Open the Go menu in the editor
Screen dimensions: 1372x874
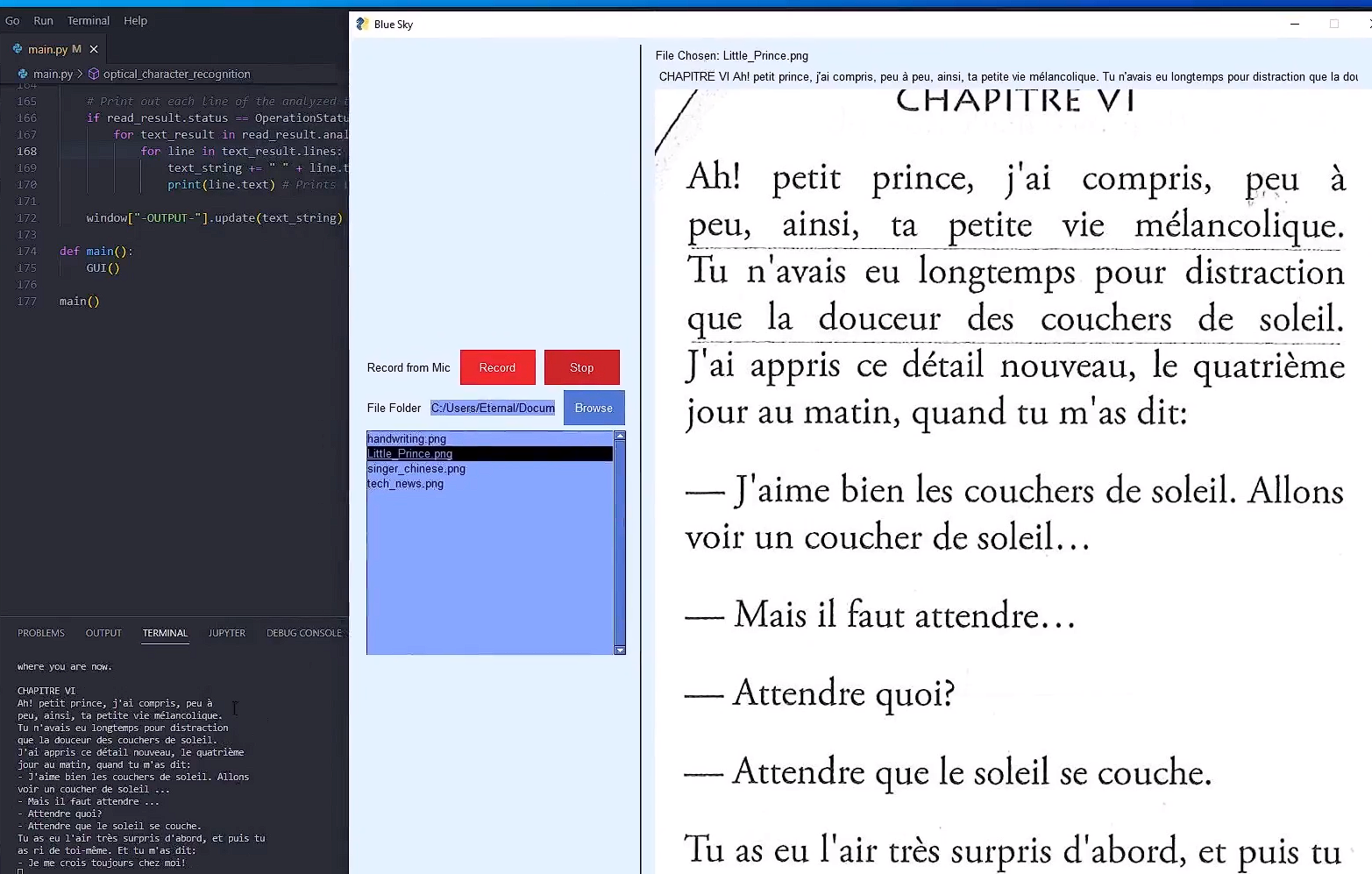coord(12,20)
